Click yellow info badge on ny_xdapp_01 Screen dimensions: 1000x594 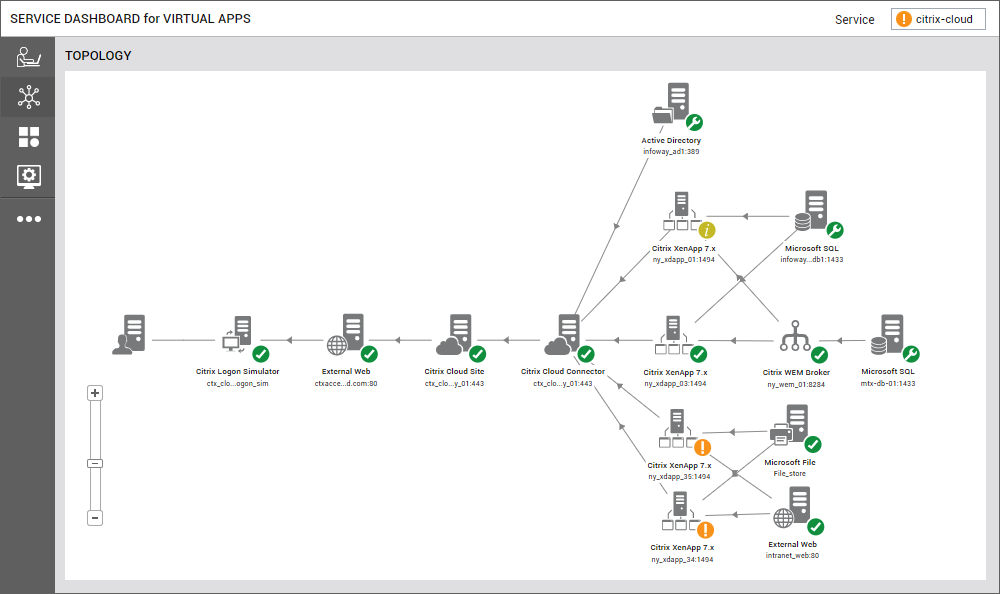click(707, 230)
